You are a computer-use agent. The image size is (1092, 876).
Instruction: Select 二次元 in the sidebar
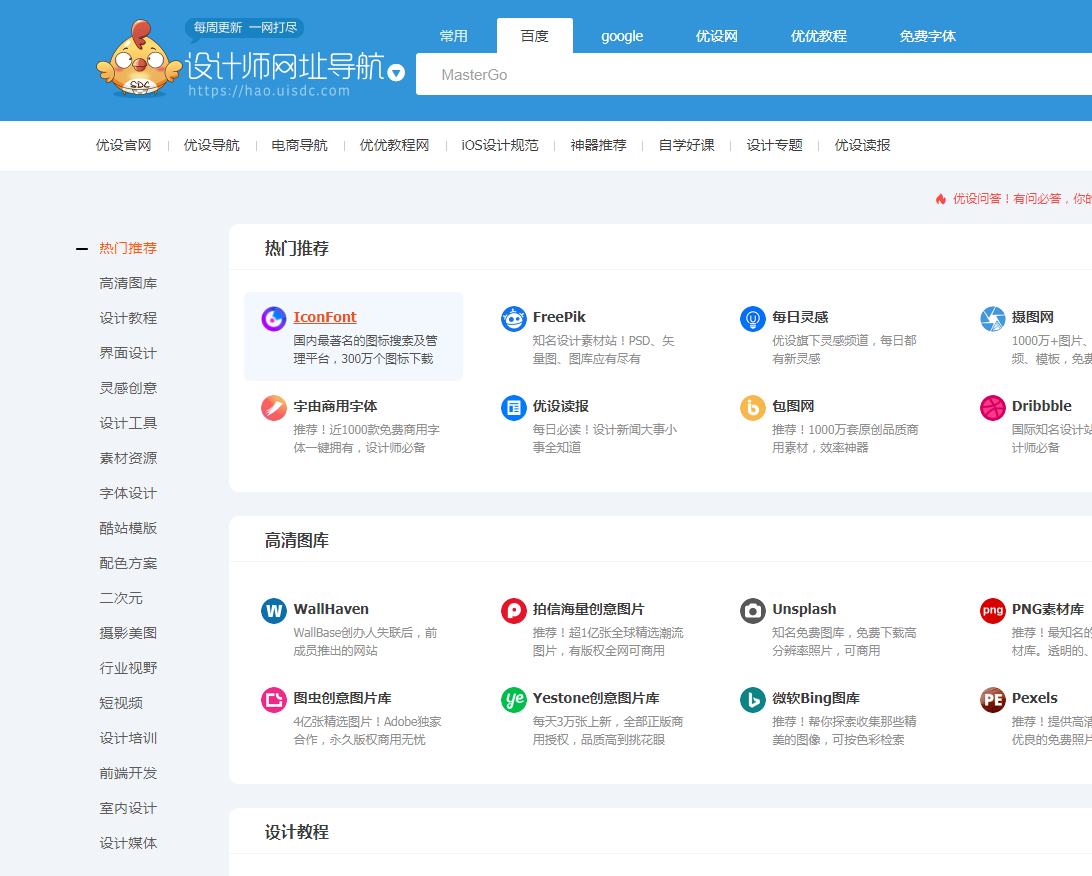(x=121, y=598)
